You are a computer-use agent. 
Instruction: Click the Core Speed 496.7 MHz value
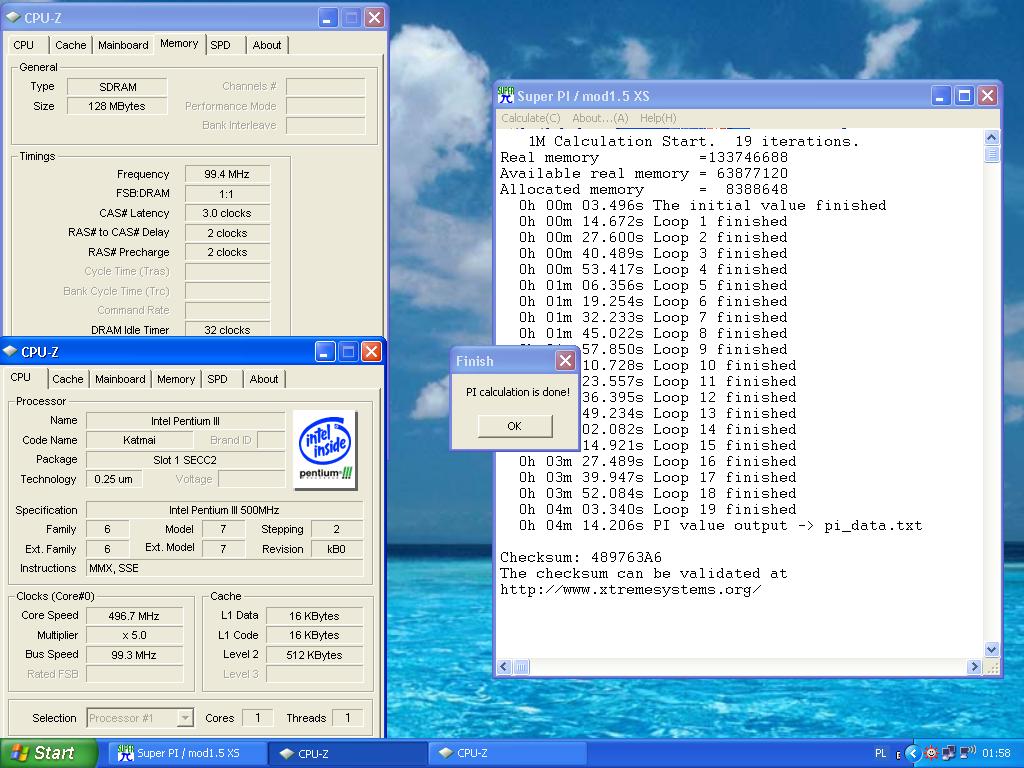point(135,616)
